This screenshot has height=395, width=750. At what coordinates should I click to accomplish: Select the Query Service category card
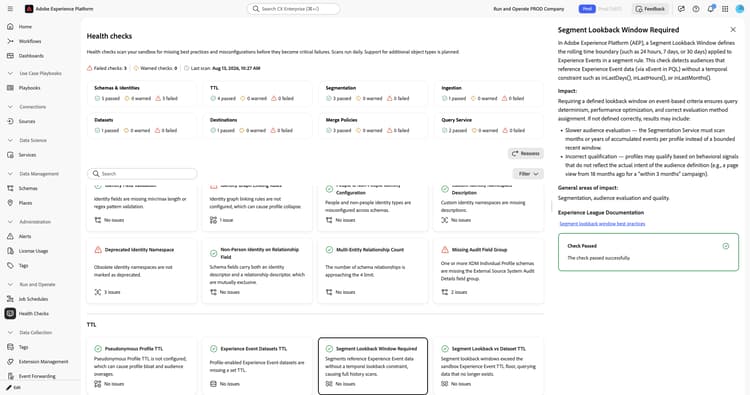489,125
